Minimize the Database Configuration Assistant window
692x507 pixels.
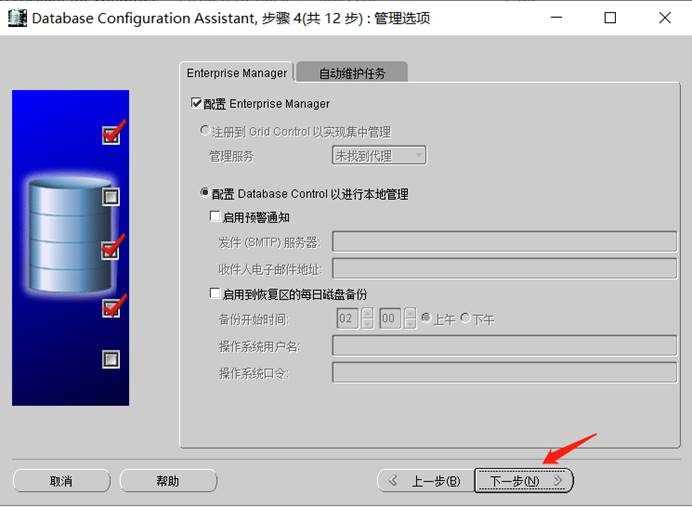pos(557,18)
